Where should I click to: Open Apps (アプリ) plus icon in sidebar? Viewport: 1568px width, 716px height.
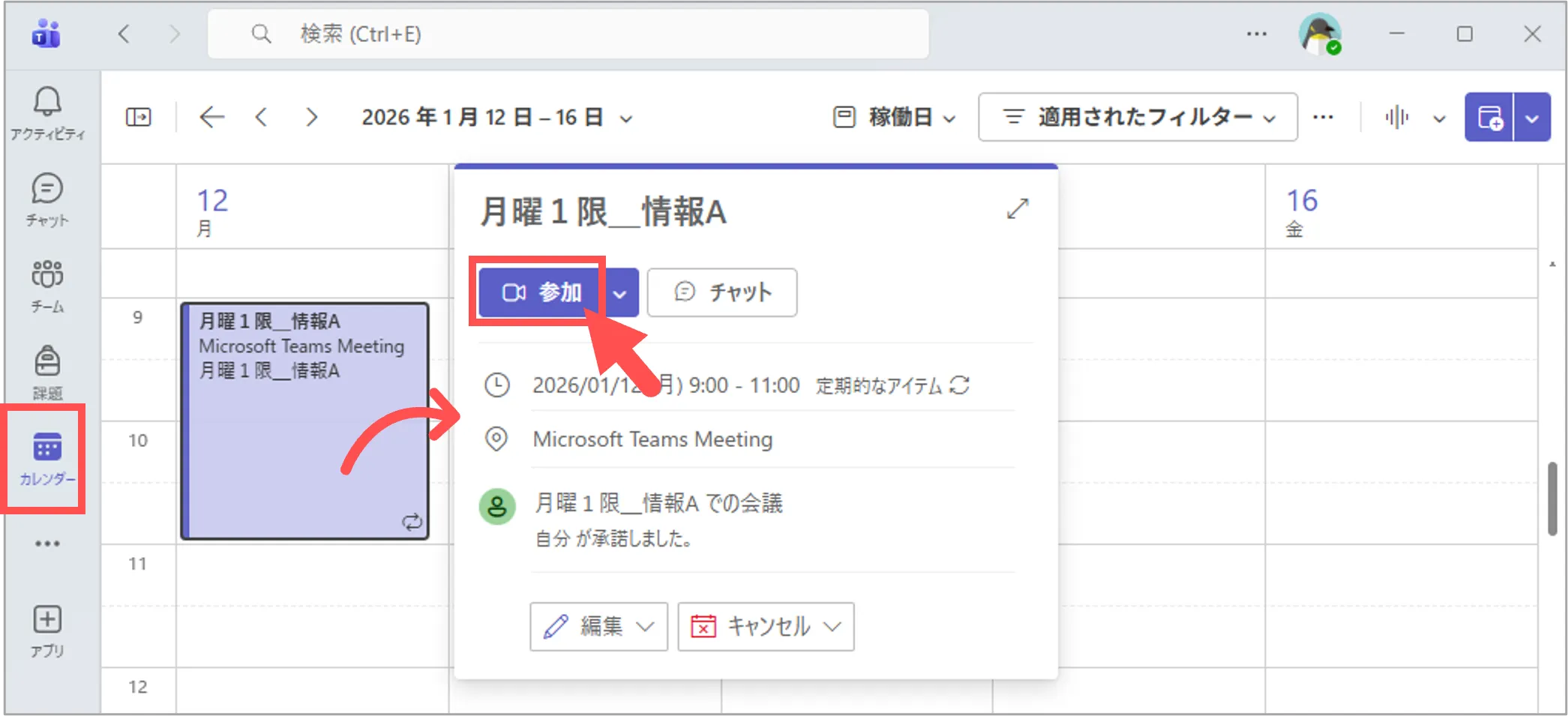coord(47,630)
